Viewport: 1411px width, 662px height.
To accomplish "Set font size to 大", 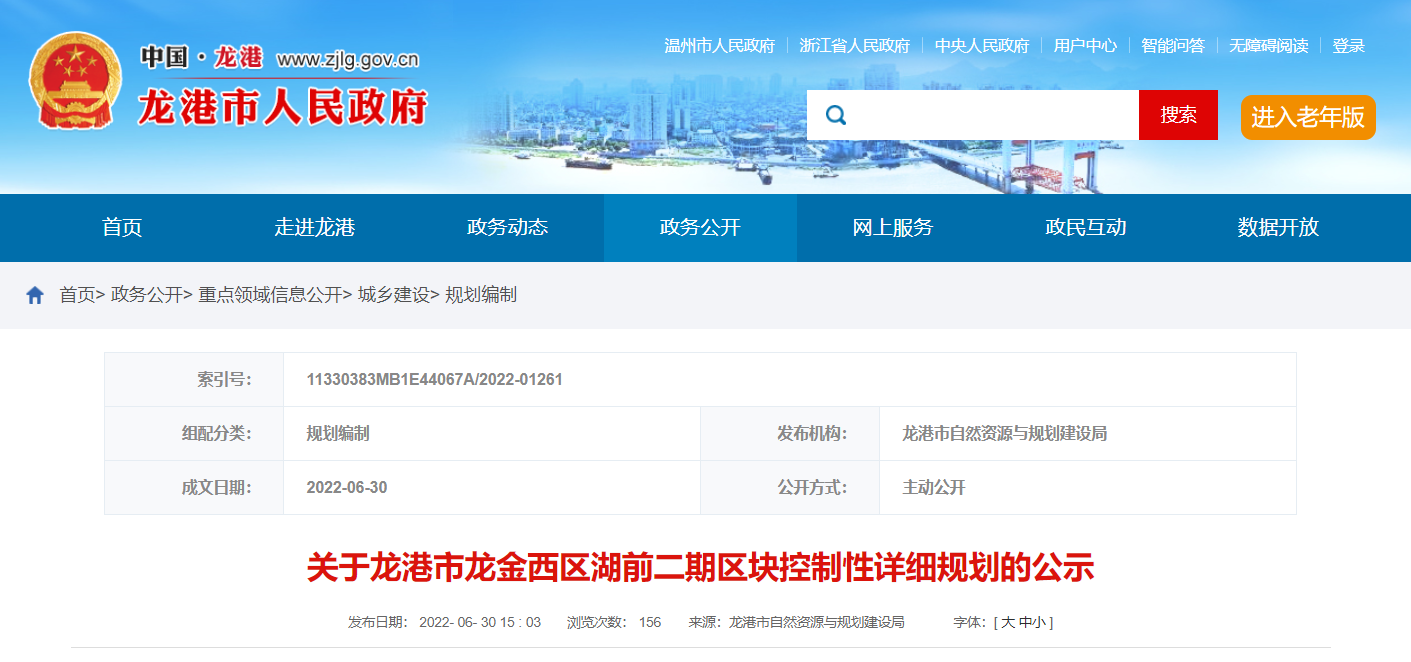I will (x=1008, y=622).
